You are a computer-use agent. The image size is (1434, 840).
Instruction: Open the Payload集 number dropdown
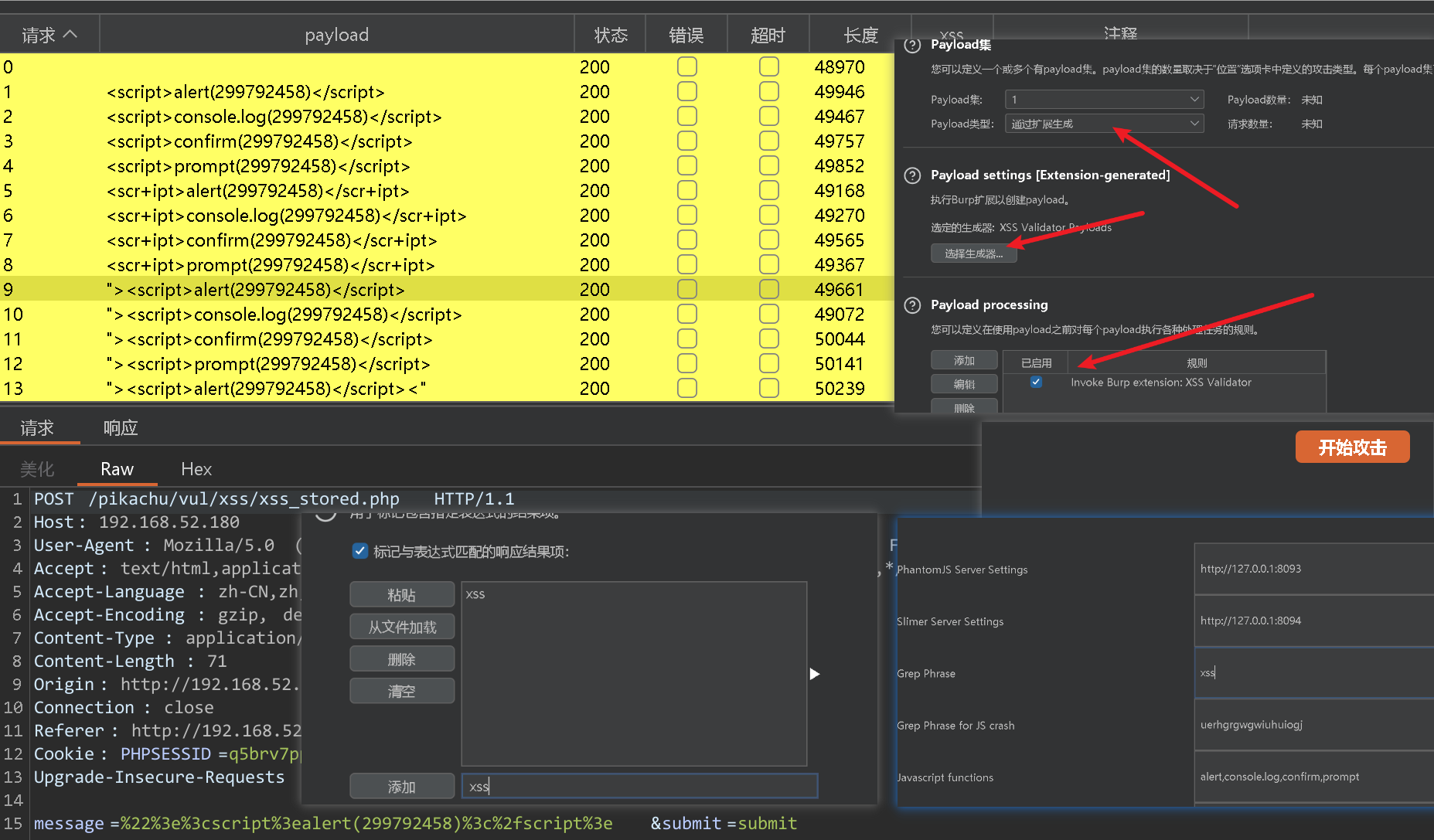coord(1104,100)
